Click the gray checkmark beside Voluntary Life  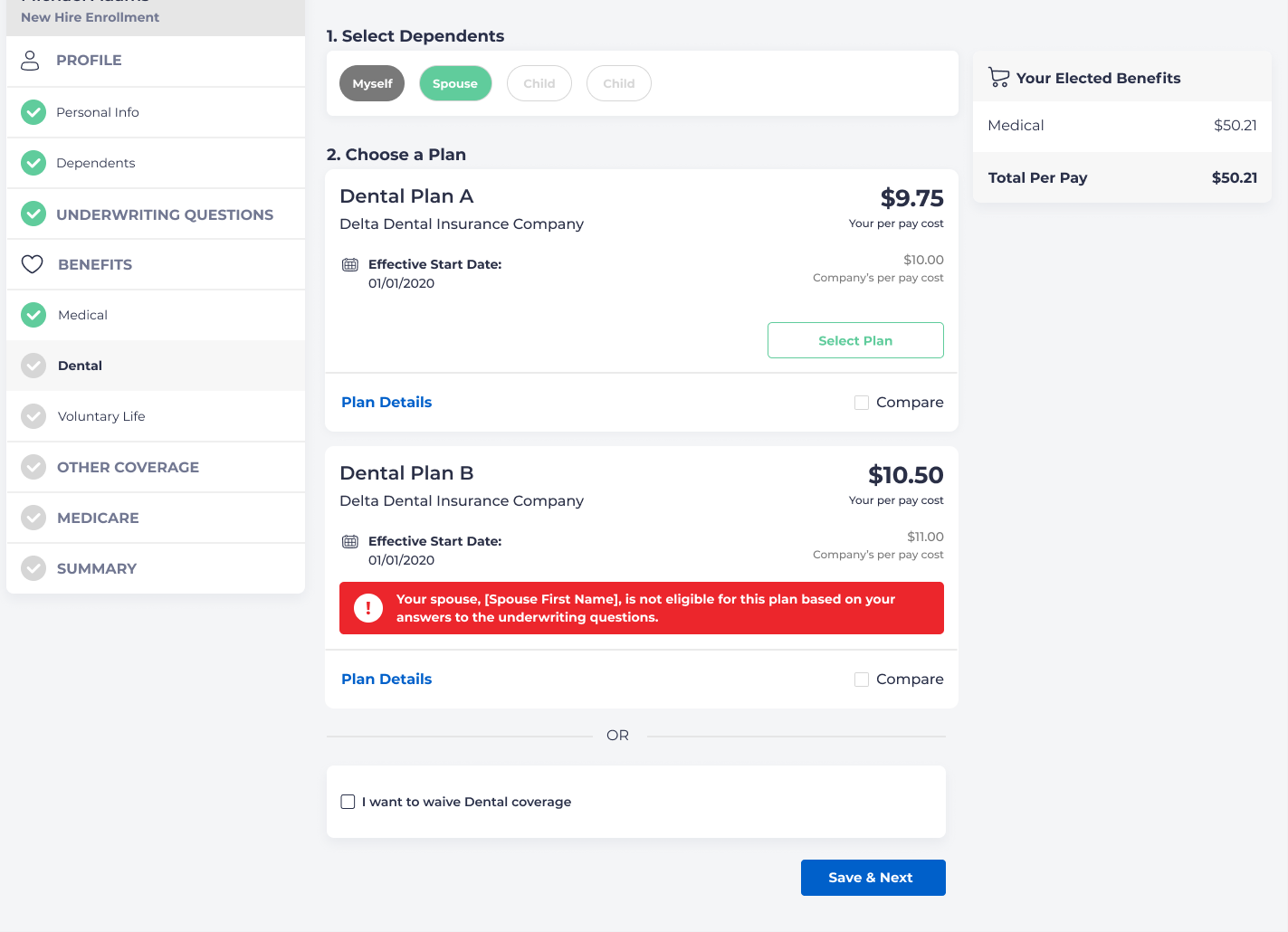[33, 416]
